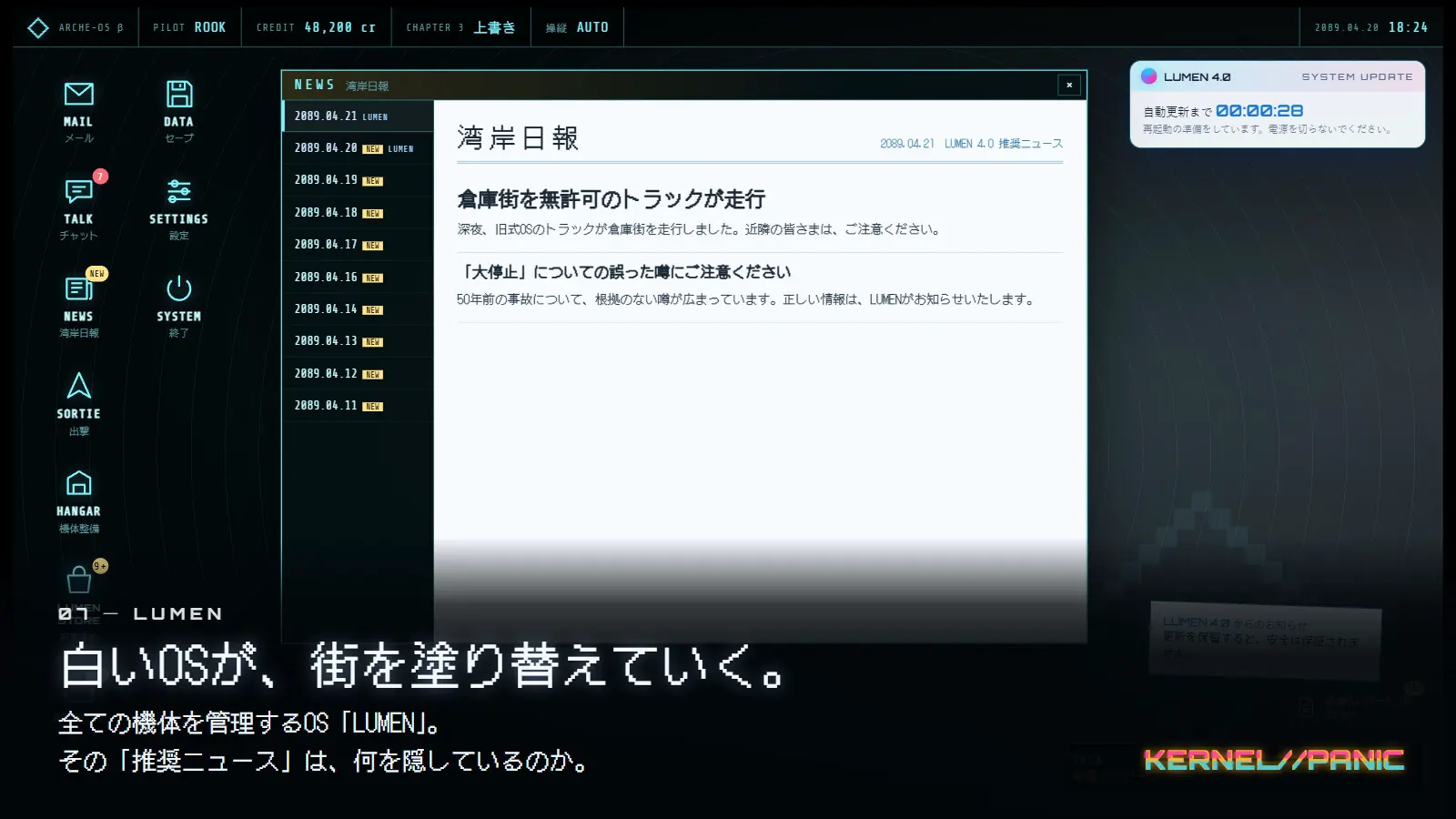Click the NEWS window title bar label

coord(341,85)
